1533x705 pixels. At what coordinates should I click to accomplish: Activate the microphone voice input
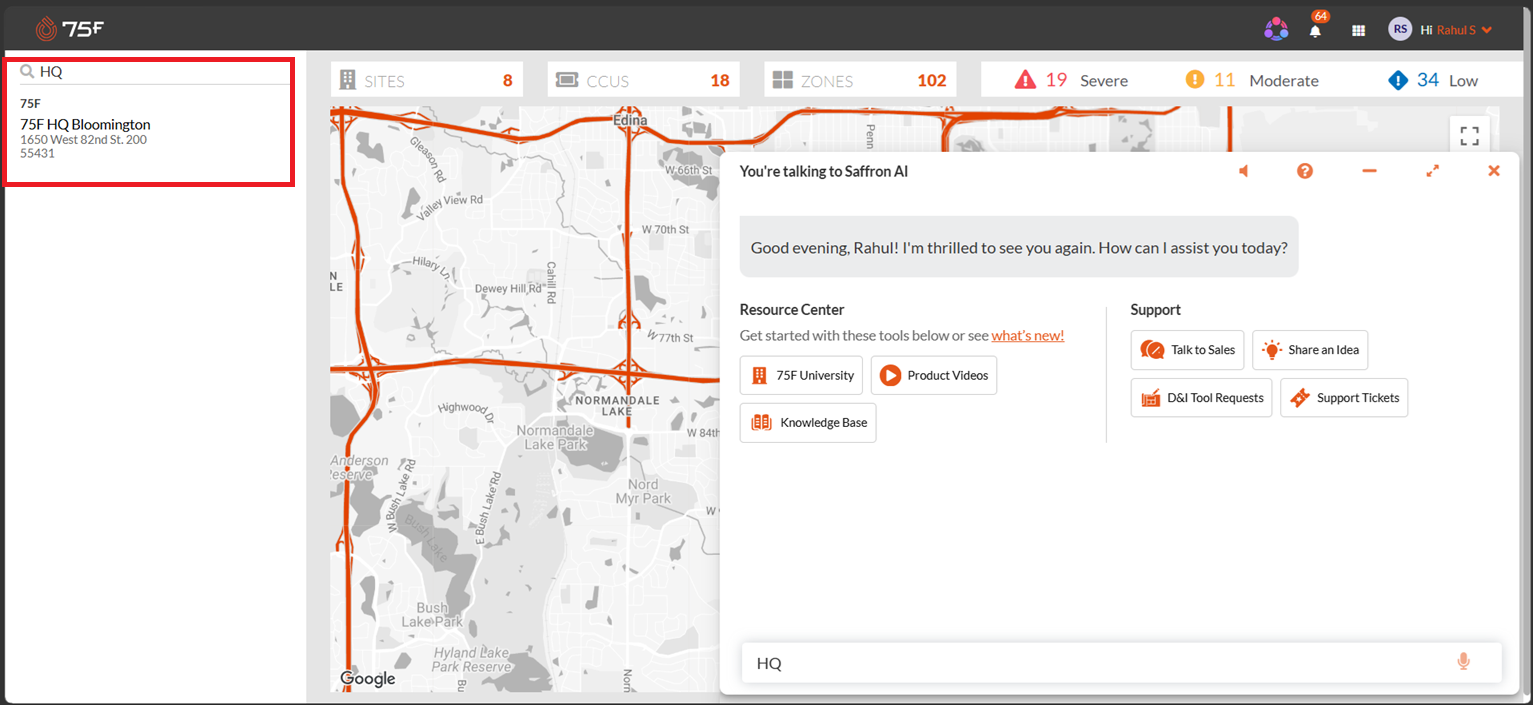pos(1464,662)
